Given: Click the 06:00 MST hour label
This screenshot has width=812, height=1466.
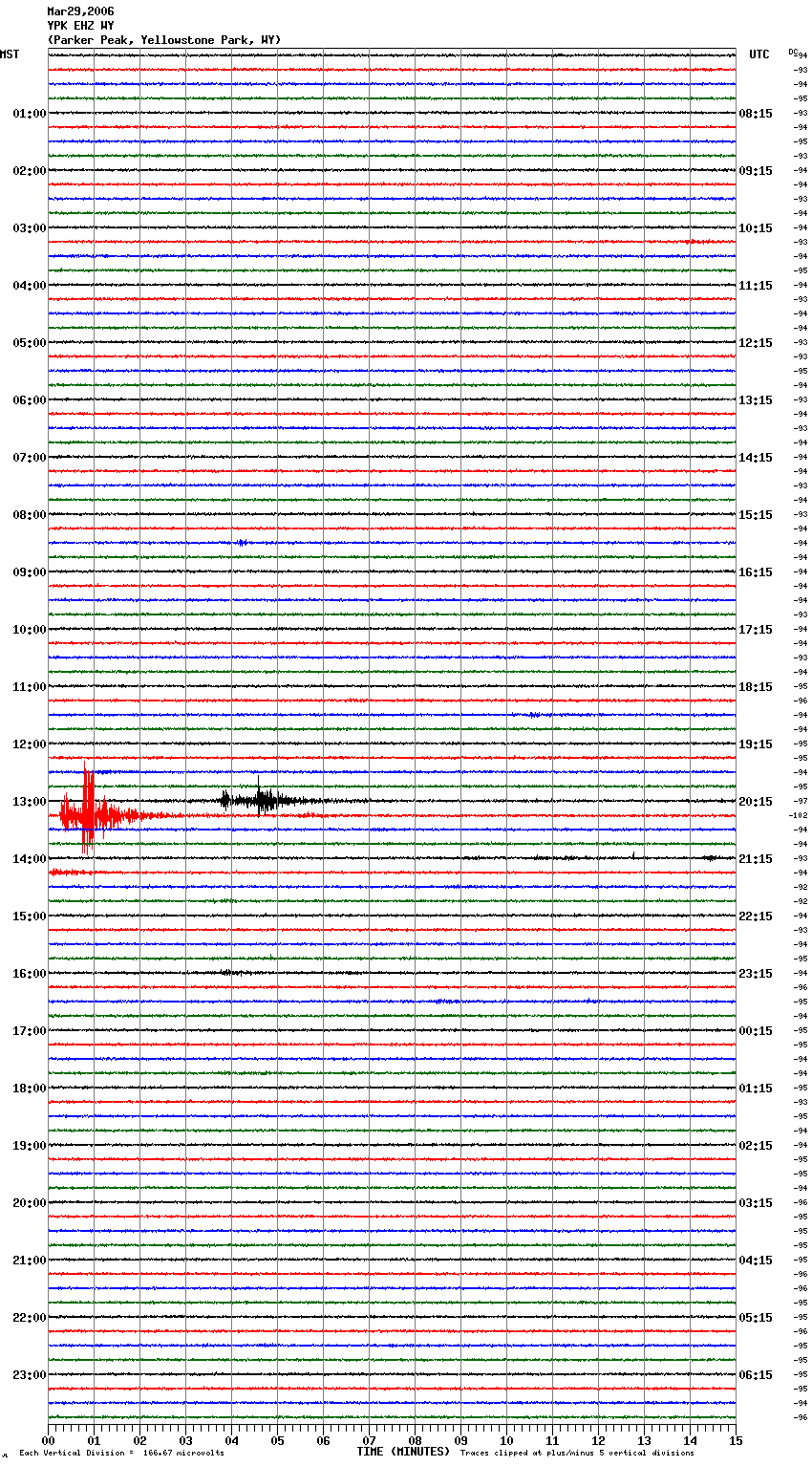Looking at the screenshot, I should 30,400.
